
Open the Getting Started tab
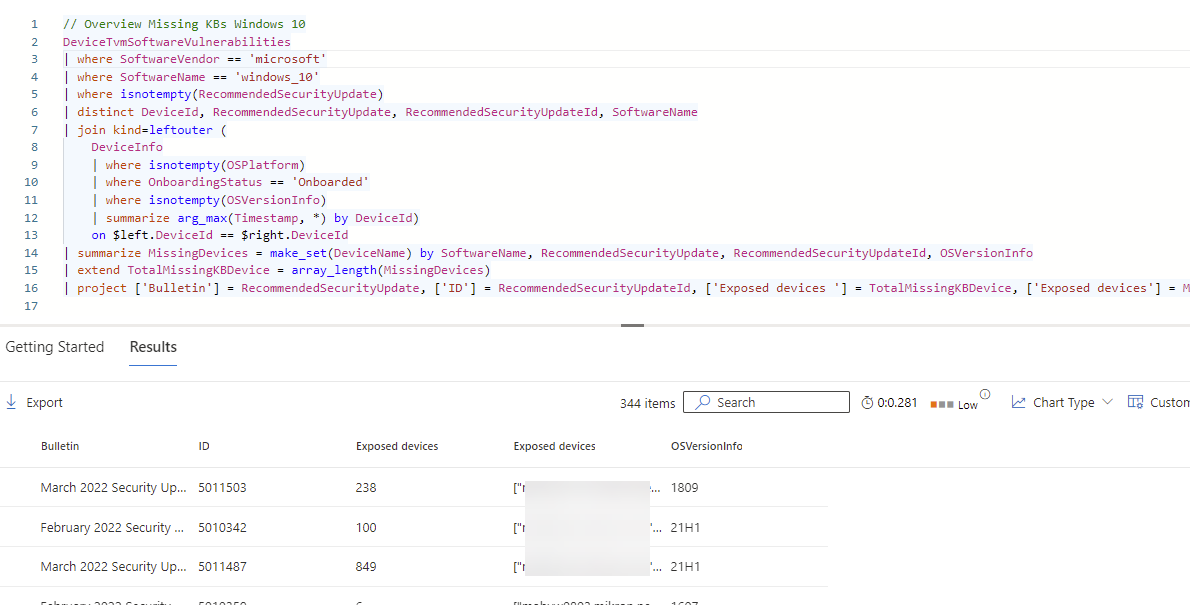pyautogui.click(x=55, y=347)
